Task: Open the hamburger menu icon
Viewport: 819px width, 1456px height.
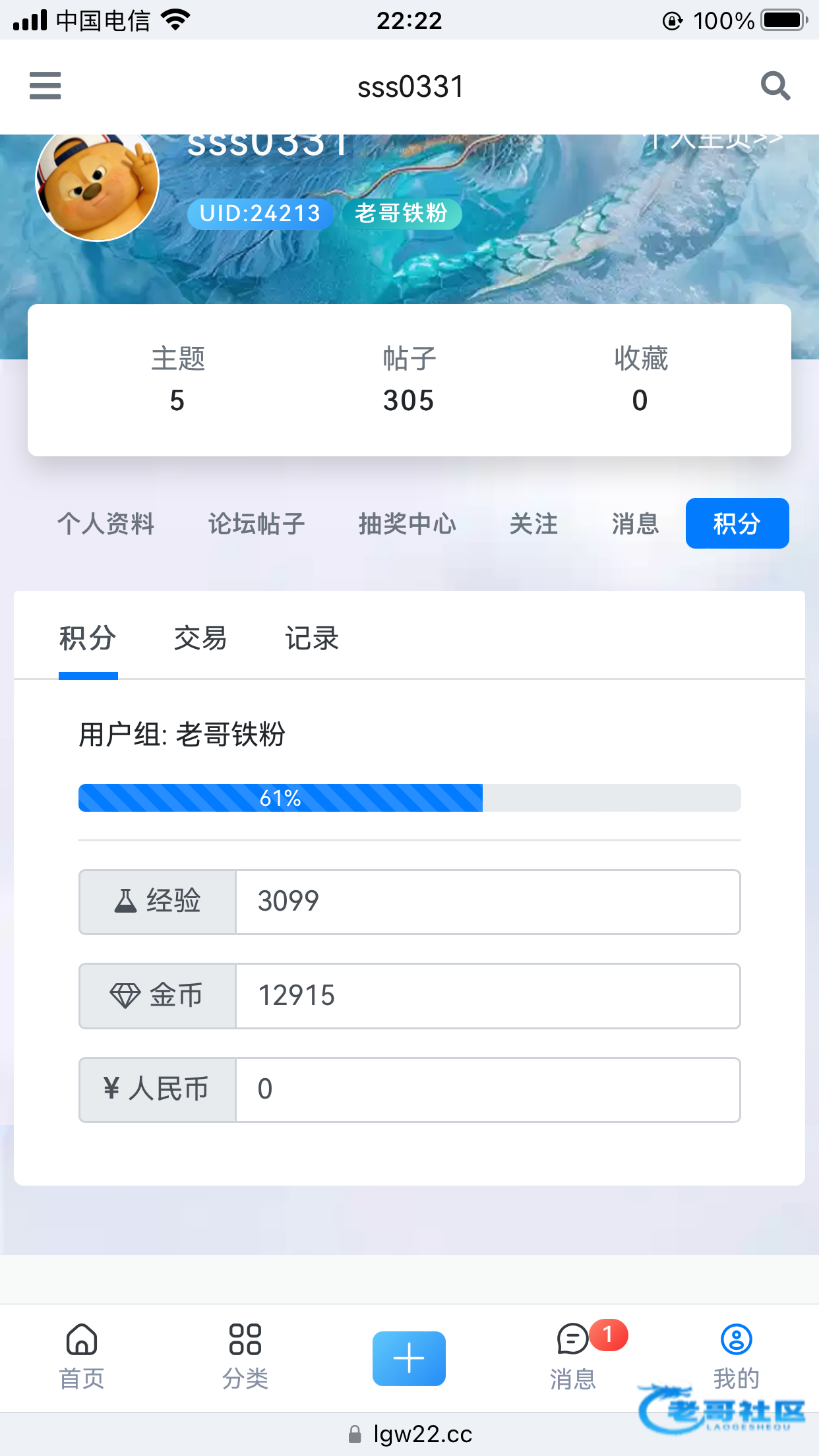Action: click(45, 86)
